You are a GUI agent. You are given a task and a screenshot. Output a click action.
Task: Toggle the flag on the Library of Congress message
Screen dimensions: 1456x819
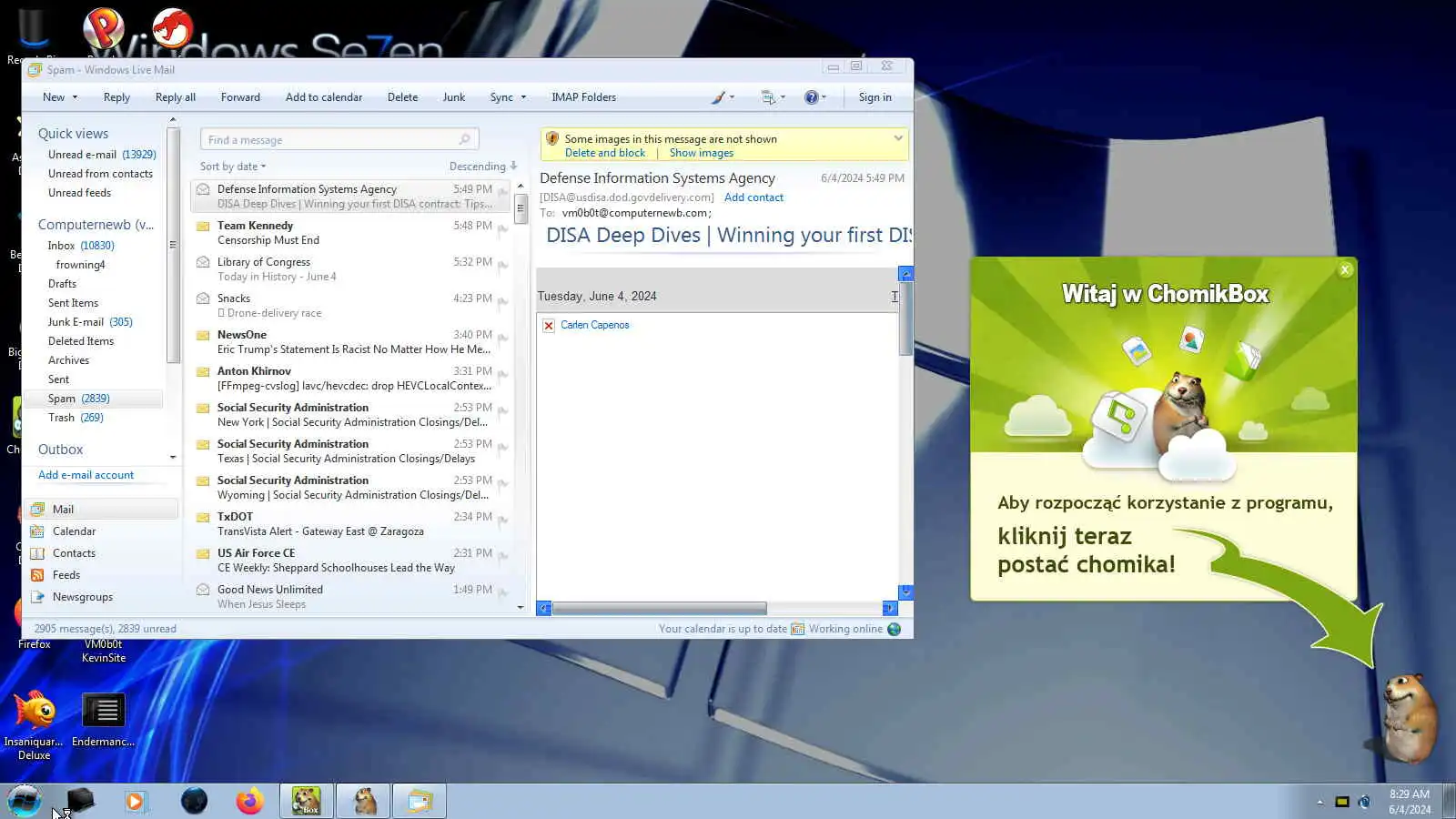(x=502, y=266)
